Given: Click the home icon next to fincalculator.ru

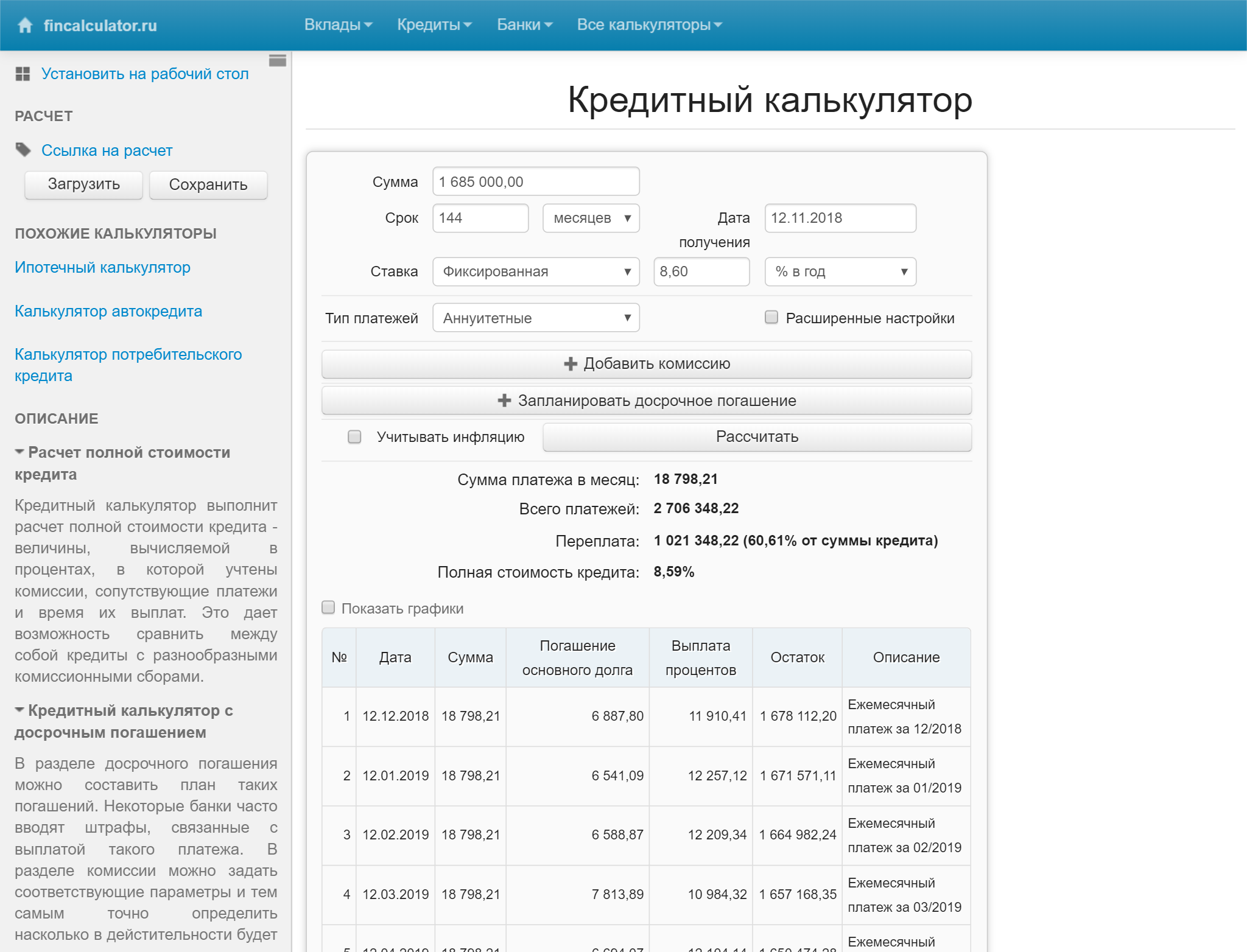Looking at the screenshot, I should coord(25,25).
